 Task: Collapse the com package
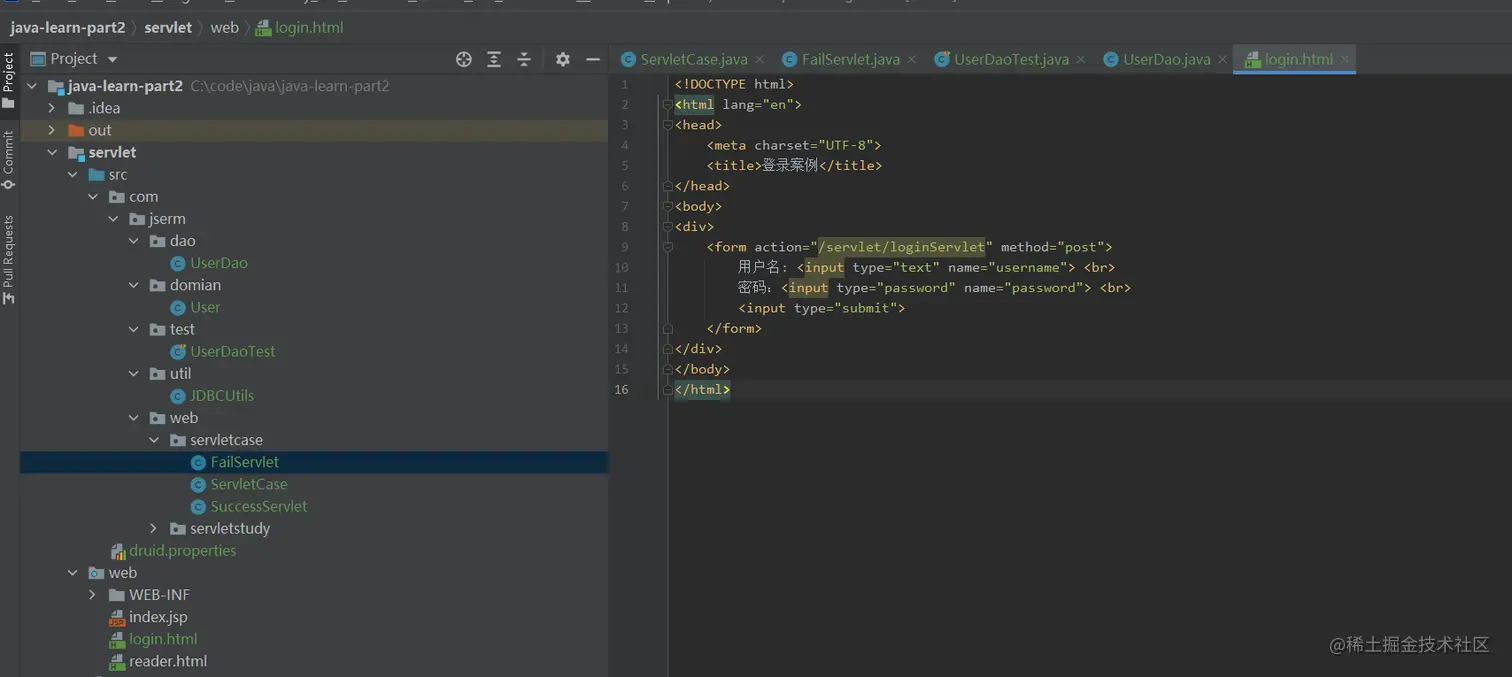93,197
